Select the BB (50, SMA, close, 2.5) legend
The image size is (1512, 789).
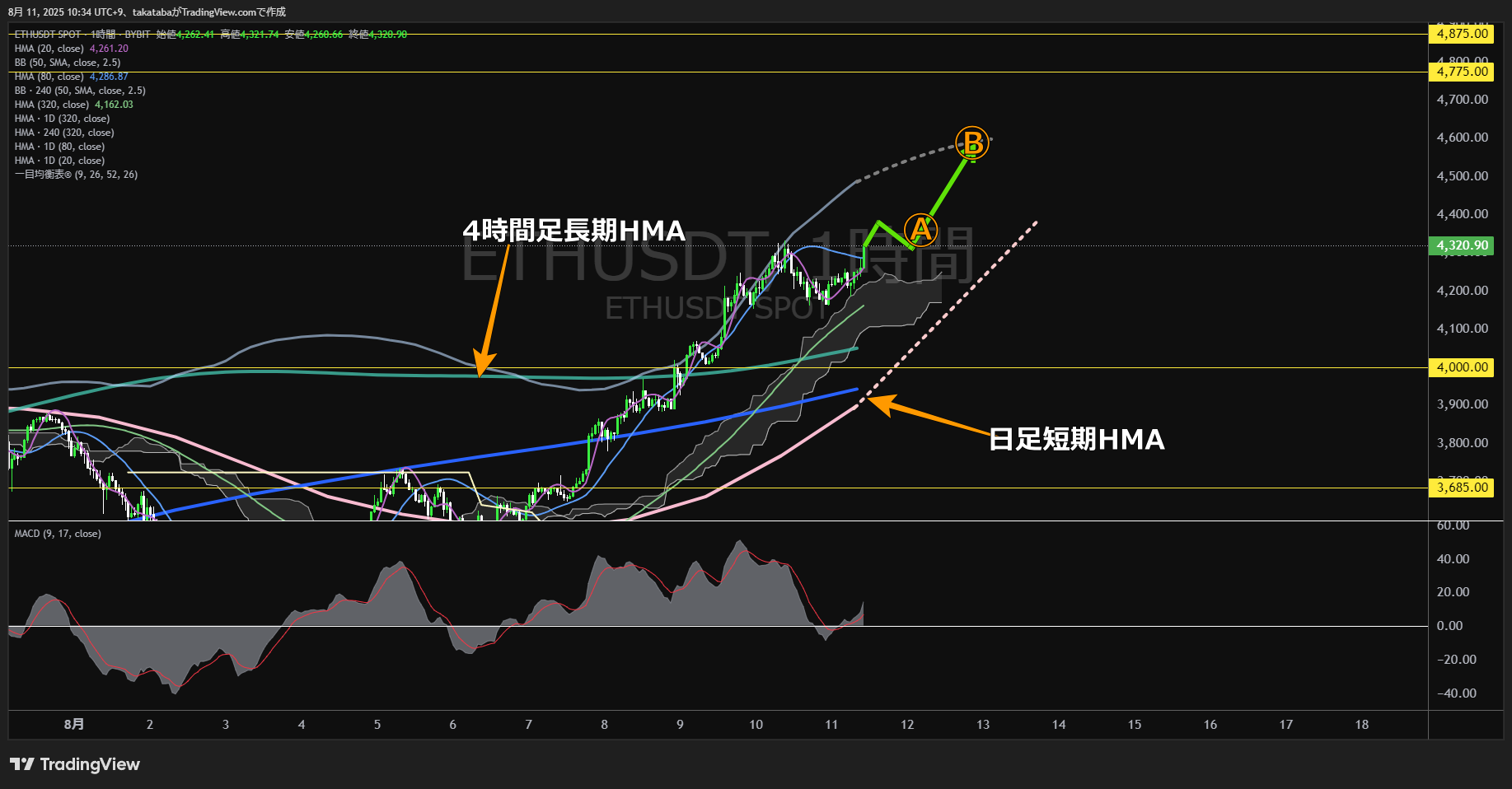(68, 63)
